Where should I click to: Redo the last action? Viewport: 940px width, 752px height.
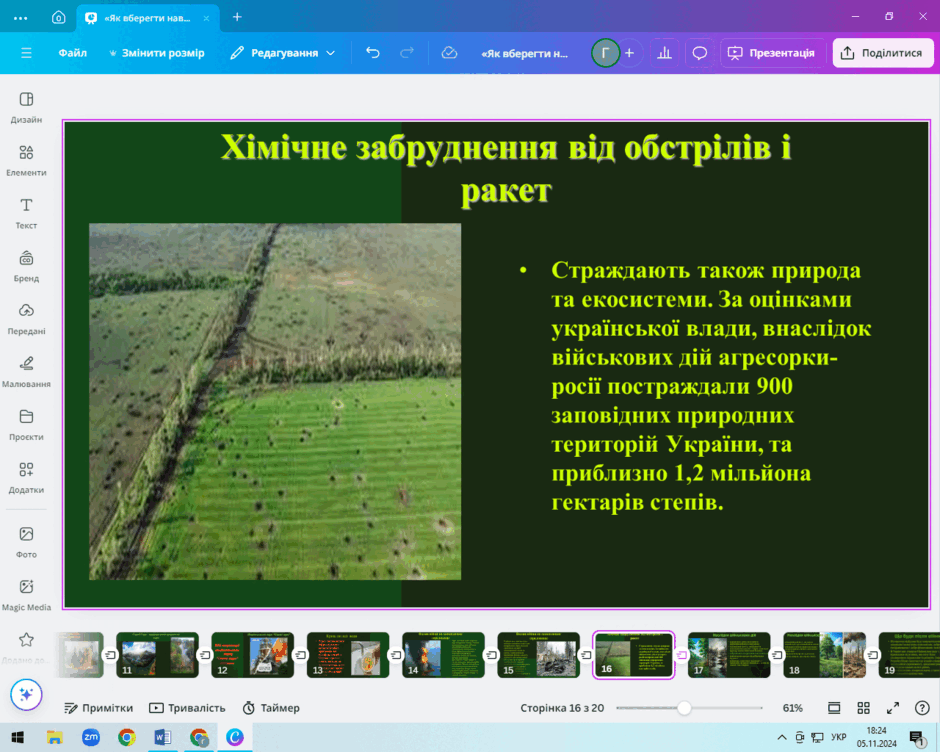407,53
